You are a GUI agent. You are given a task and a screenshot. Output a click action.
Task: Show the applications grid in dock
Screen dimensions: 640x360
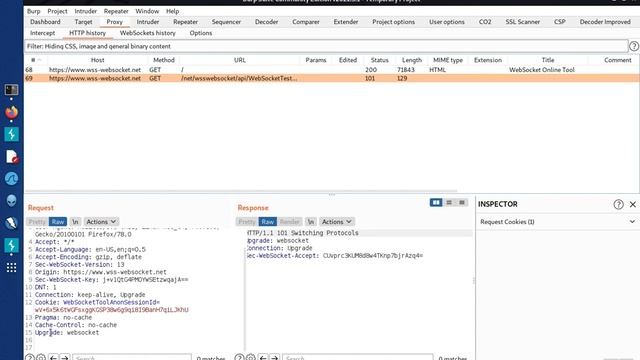(11, 267)
